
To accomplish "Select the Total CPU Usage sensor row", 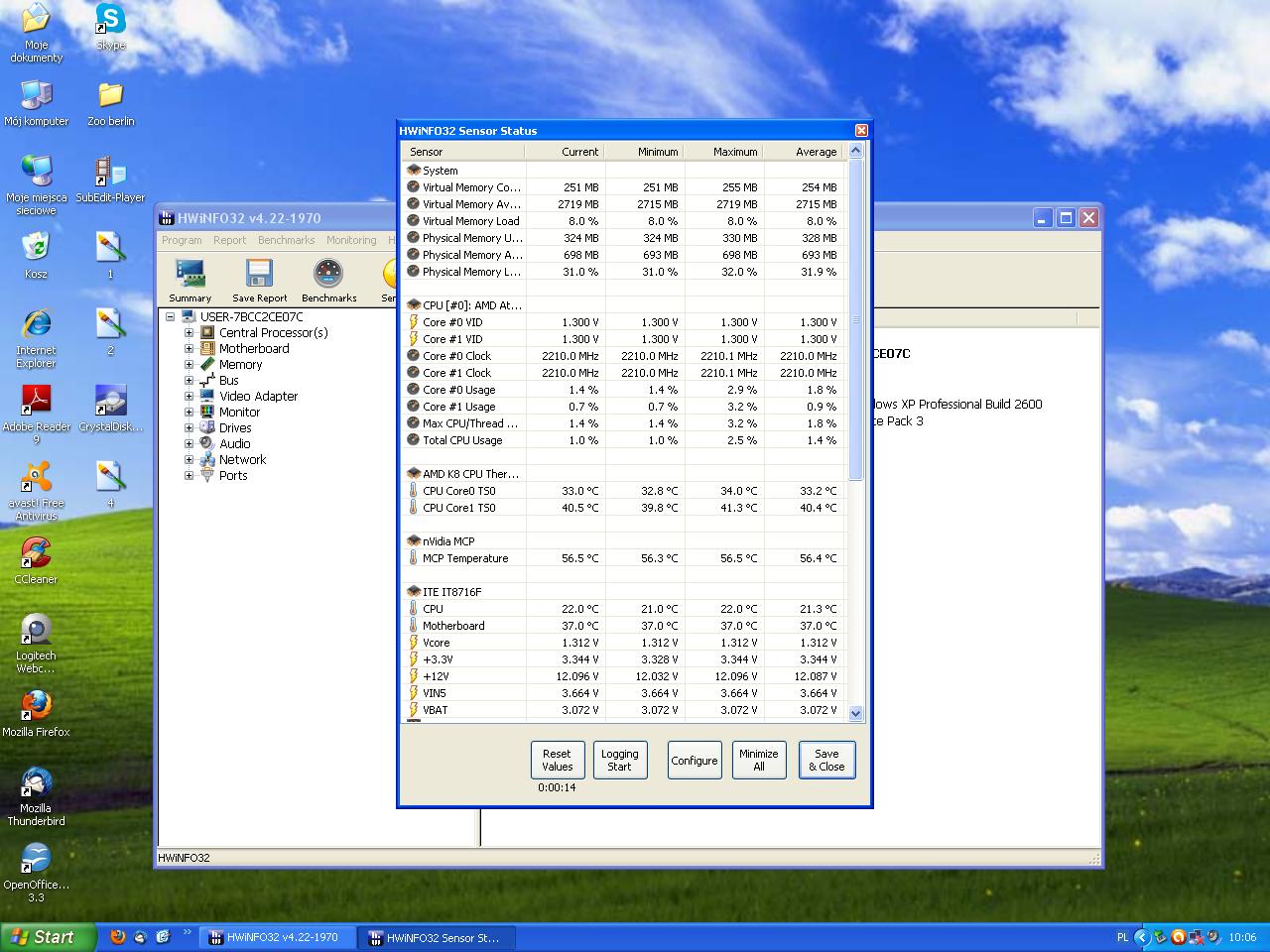I will [624, 440].
